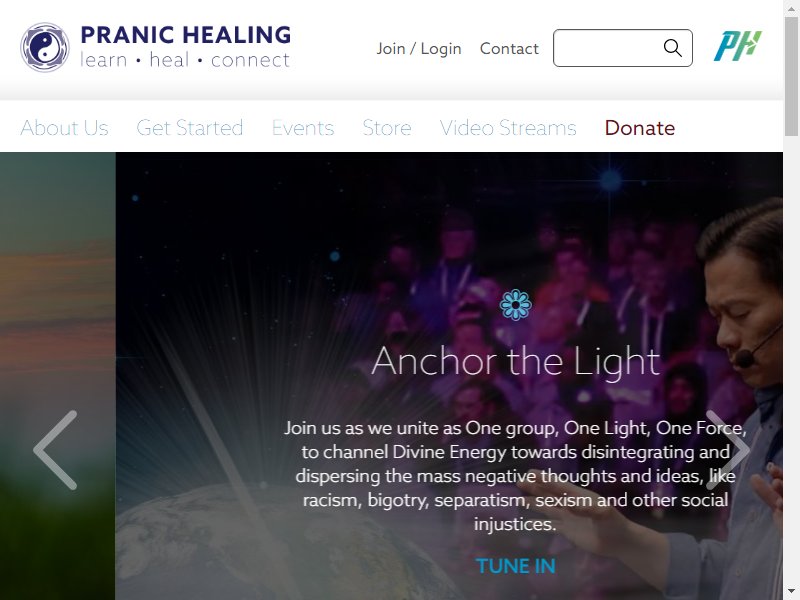800x600 pixels.
Task: Open the About Us menu
Action: pyautogui.click(x=64, y=128)
